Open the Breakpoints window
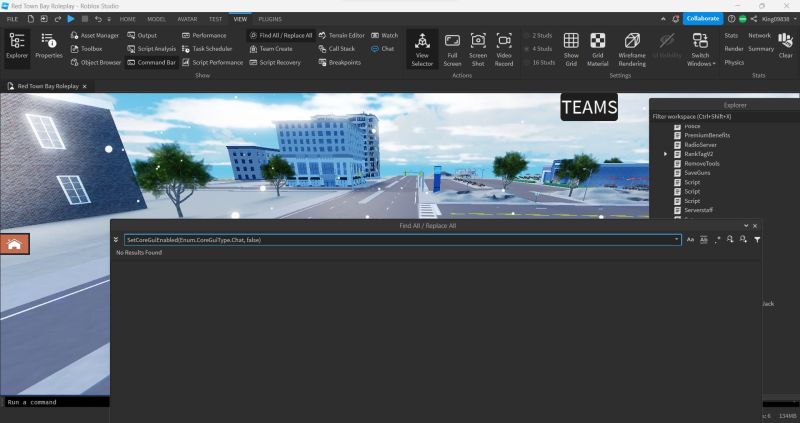800x423 pixels. point(339,63)
